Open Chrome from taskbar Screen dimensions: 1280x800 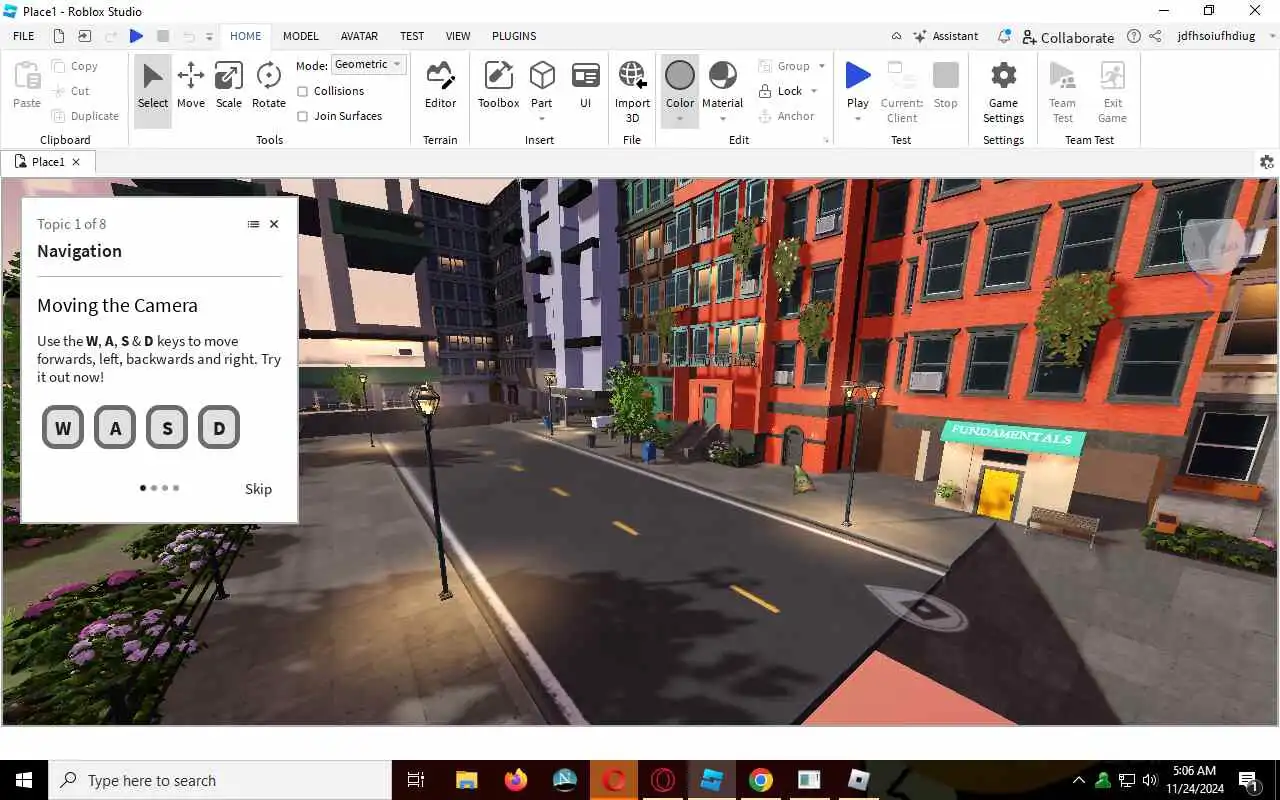761,780
